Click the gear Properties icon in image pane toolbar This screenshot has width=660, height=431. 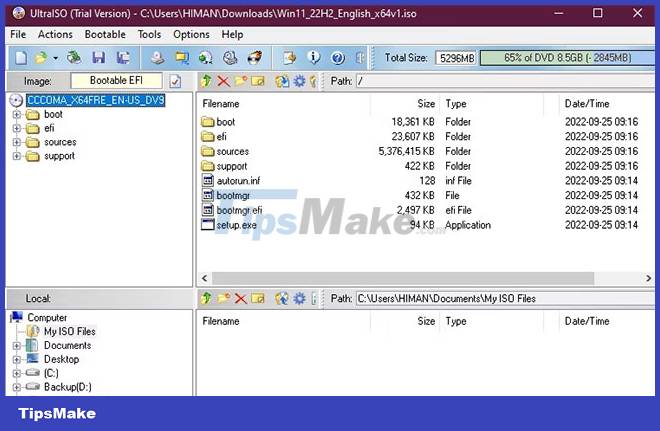coord(299,81)
